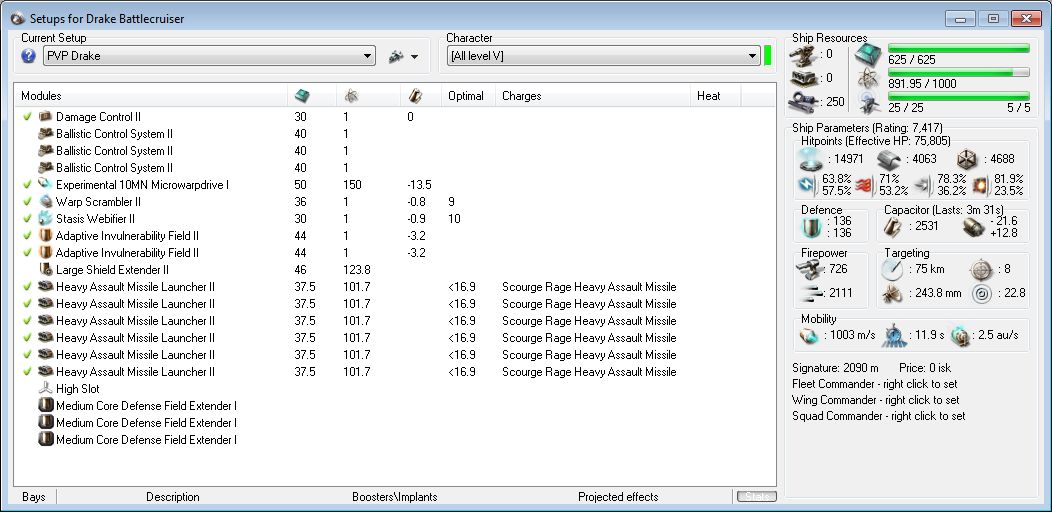Open the Current Setup dropdown (PVP Drake)
The image size is (1052, 512).
[209, 56]
